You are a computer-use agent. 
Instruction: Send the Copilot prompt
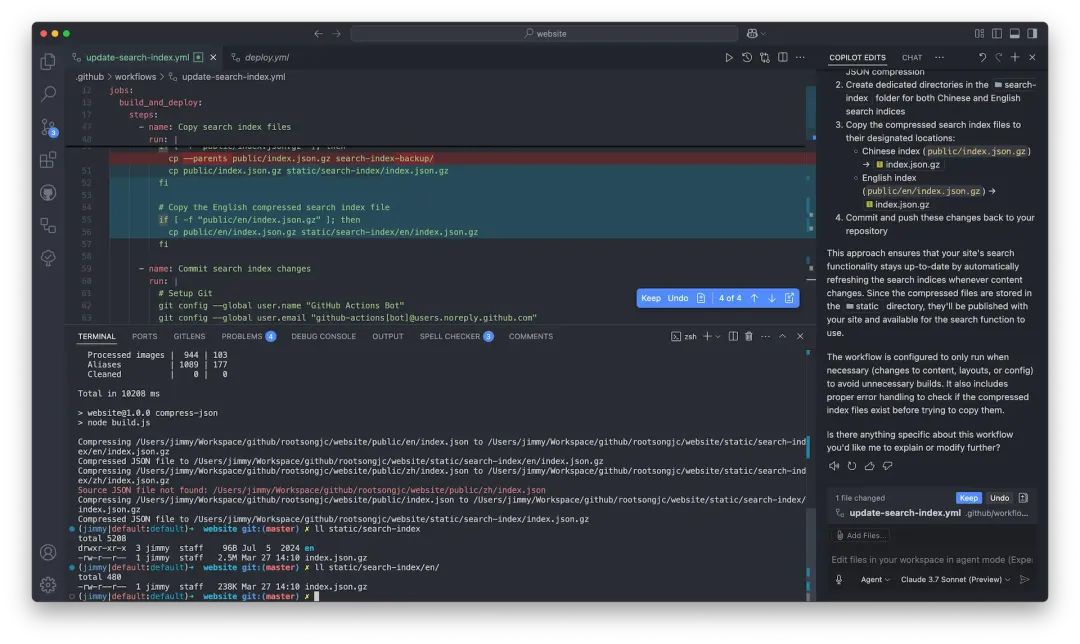click(x=1024, y=579)
